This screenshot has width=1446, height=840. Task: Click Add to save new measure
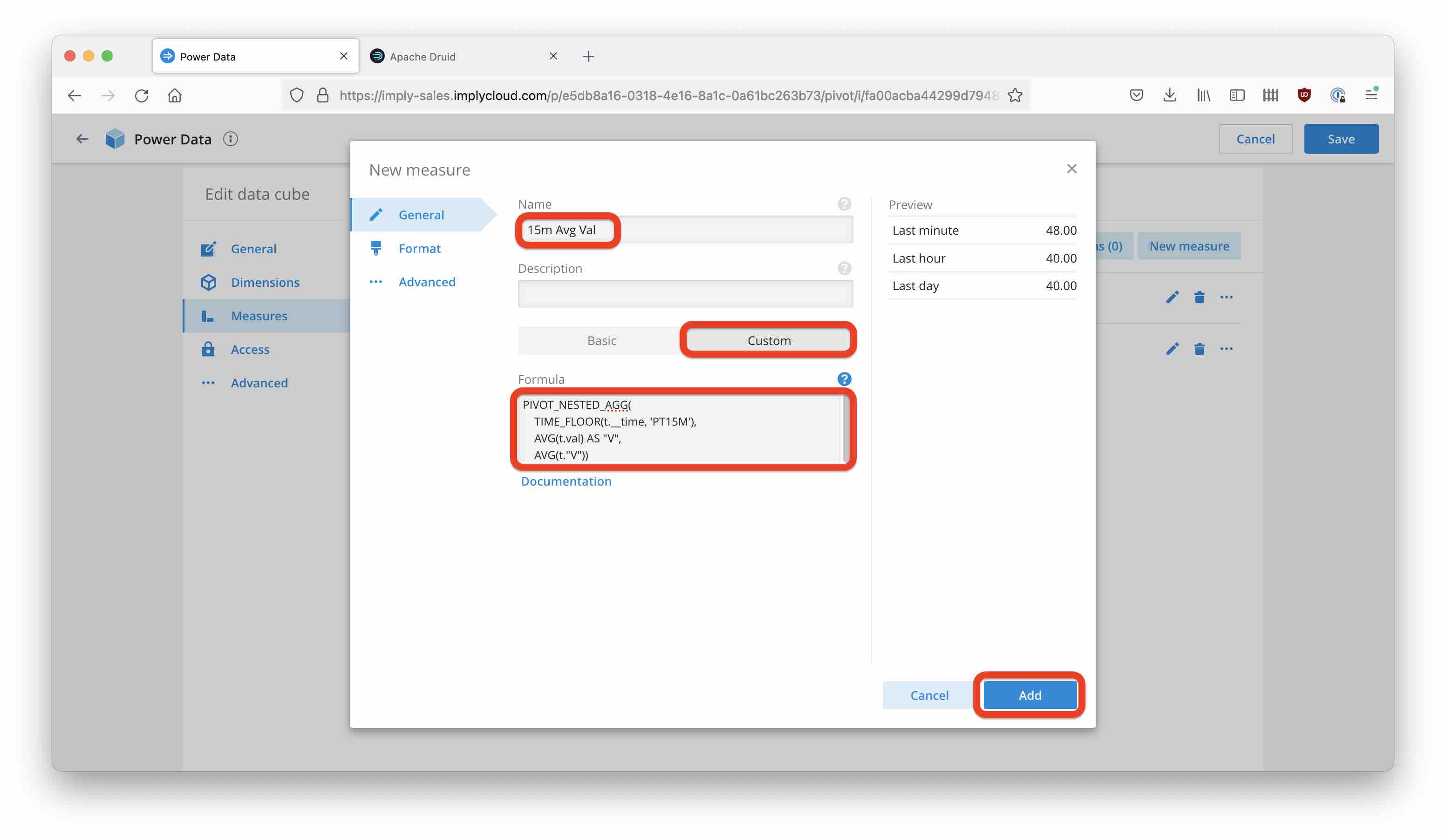tap(1029, 694)
